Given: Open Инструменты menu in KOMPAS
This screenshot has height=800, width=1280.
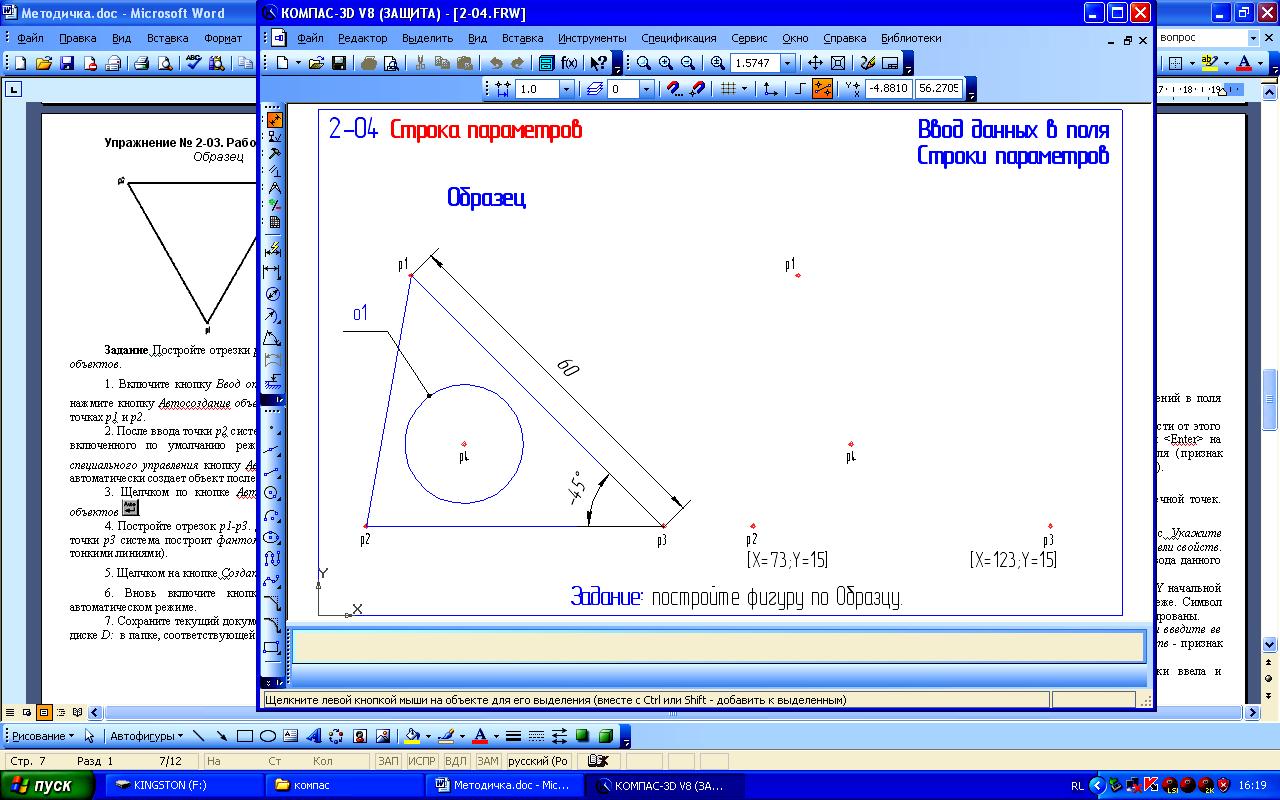Looking at the screenshot, I should 593,38.
